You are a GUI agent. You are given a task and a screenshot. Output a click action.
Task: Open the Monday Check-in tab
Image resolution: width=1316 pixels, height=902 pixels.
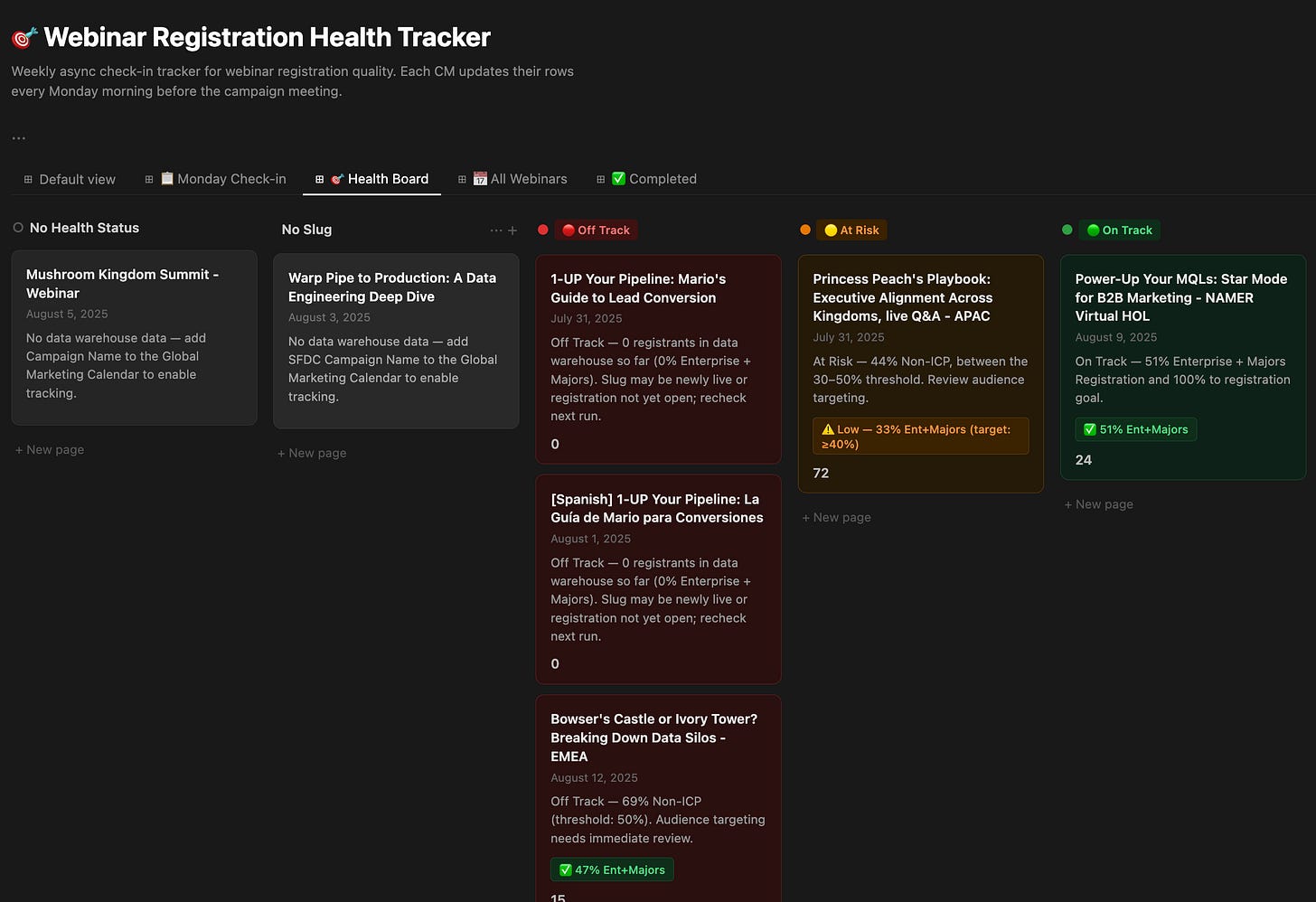pyautogui.click(x=215, y=179)
